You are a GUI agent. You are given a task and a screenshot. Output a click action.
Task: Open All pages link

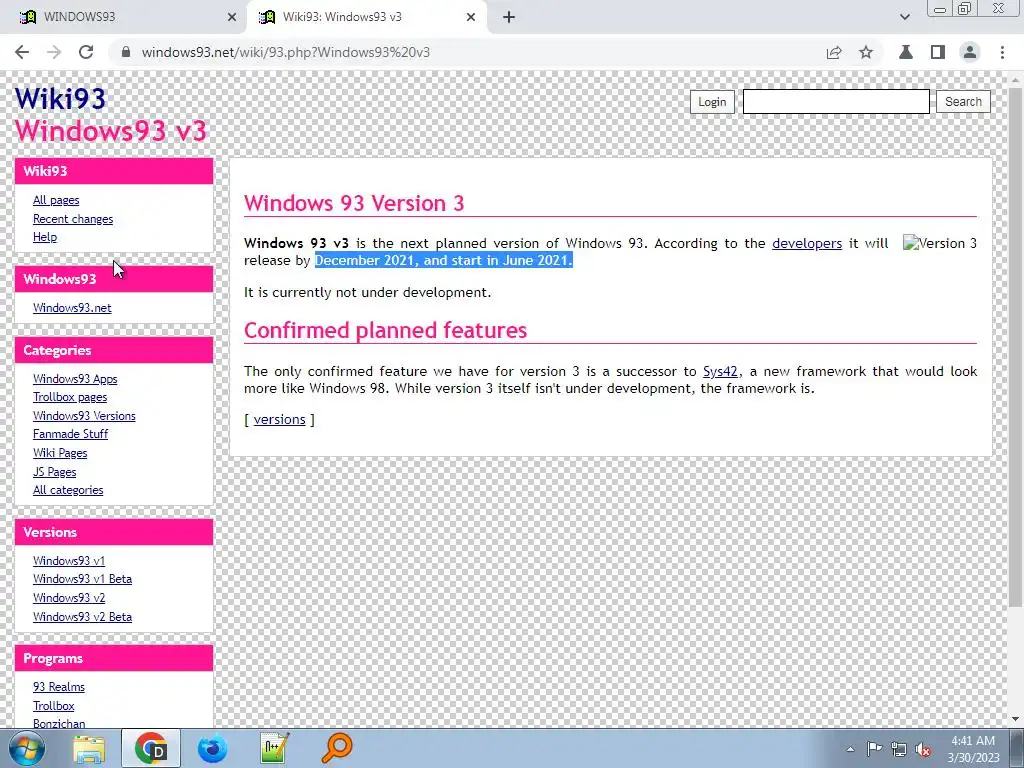coord(56,200)
